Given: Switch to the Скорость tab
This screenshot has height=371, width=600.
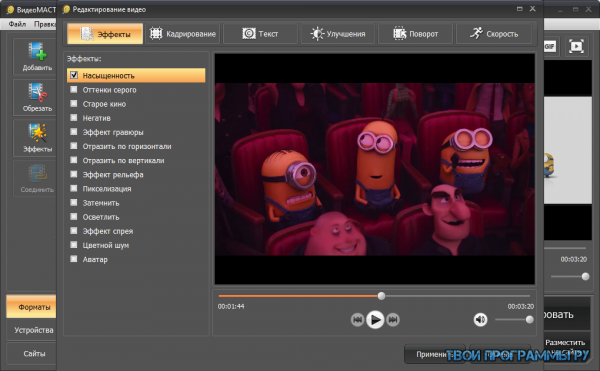Looking at the screenshot, I should [494, 34].
